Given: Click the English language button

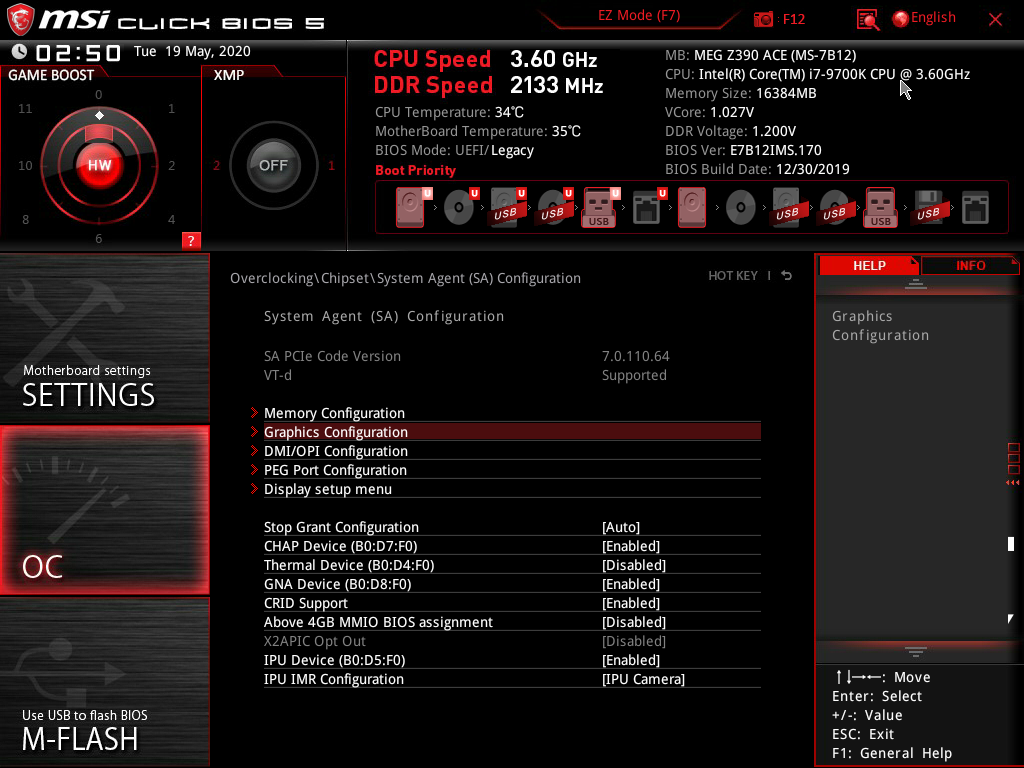Looking at the screenshot, I should pos(933,18).
